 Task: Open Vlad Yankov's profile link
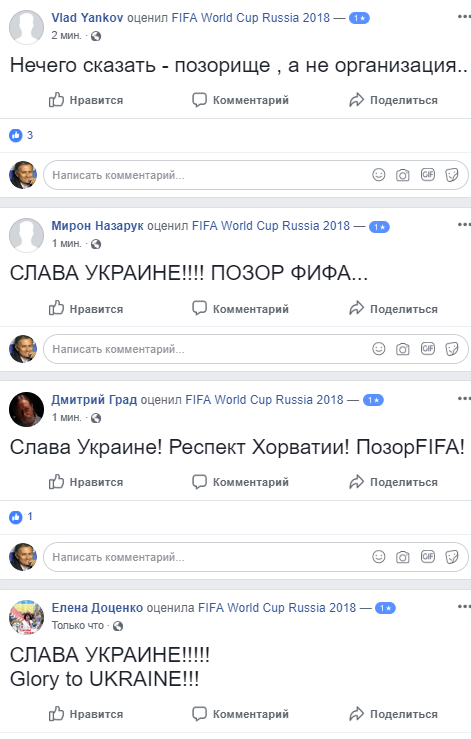87,18
